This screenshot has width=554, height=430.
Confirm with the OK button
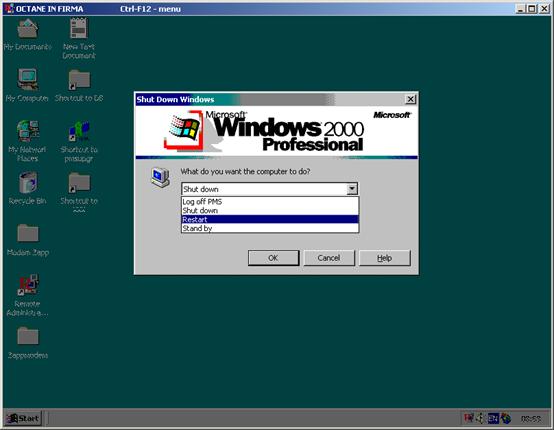[x=273, y=258]
